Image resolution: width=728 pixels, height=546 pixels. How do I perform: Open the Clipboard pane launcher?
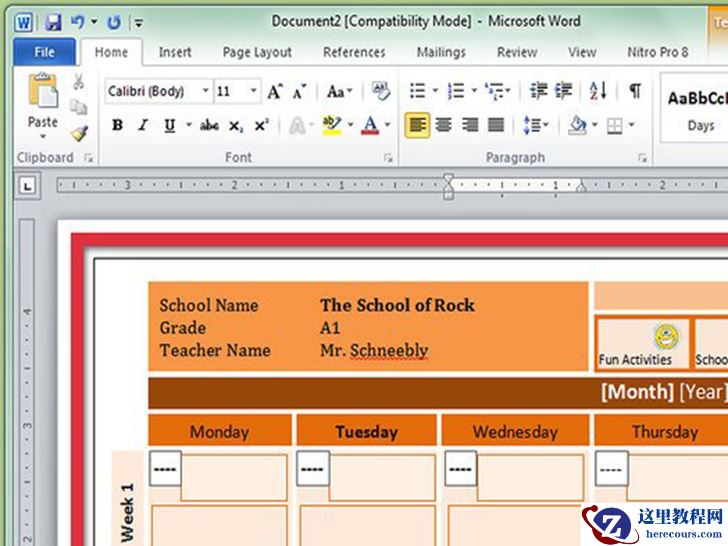tap(89, 158)
